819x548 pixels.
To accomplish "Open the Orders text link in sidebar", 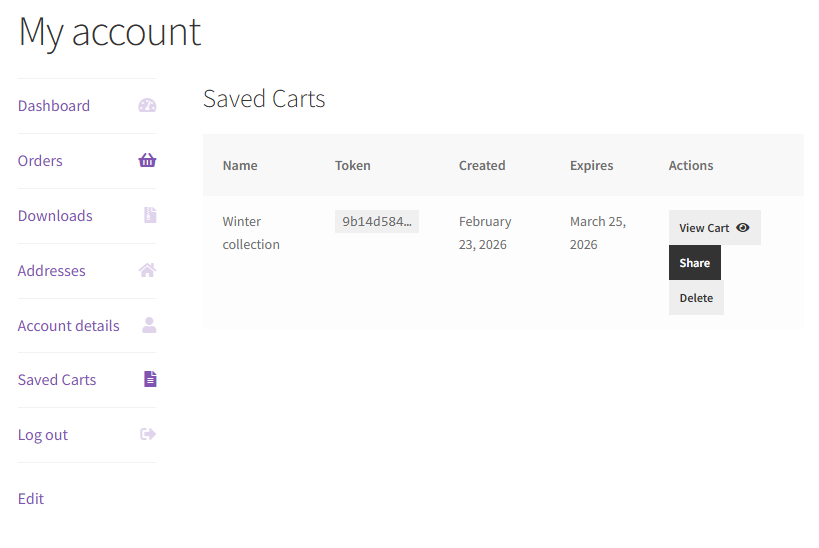I will point(40,161).
